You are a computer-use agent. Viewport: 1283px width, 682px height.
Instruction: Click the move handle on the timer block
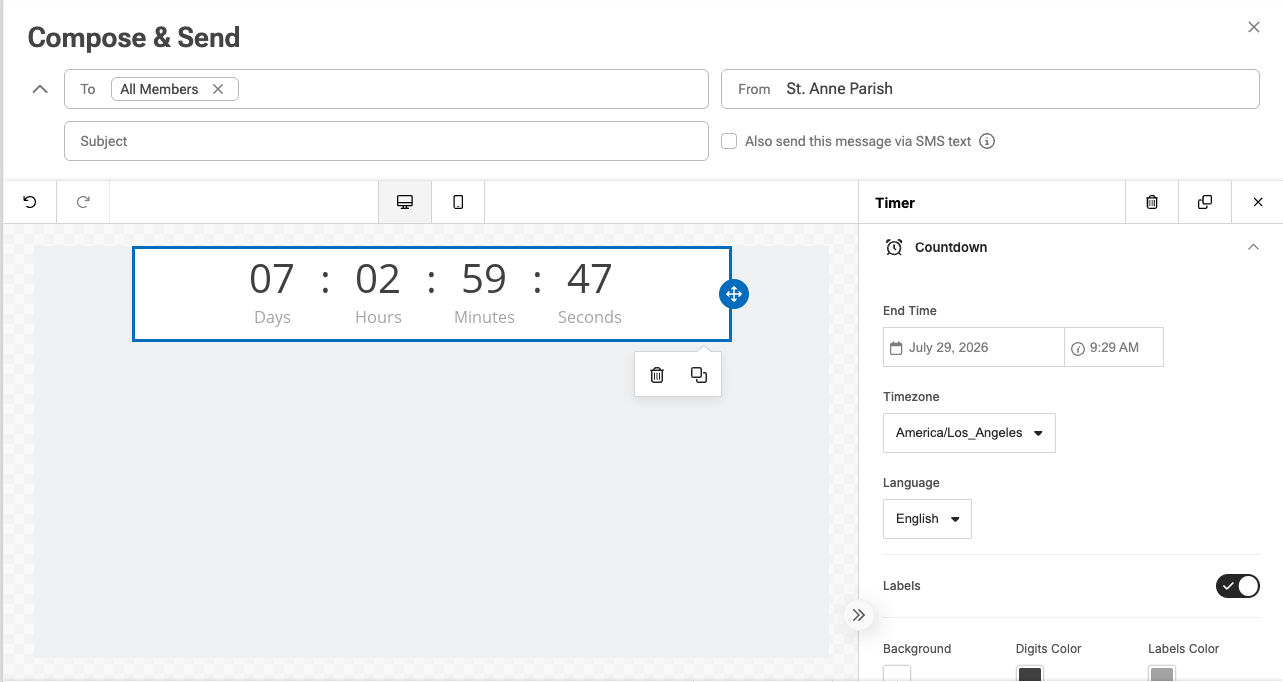734,294
